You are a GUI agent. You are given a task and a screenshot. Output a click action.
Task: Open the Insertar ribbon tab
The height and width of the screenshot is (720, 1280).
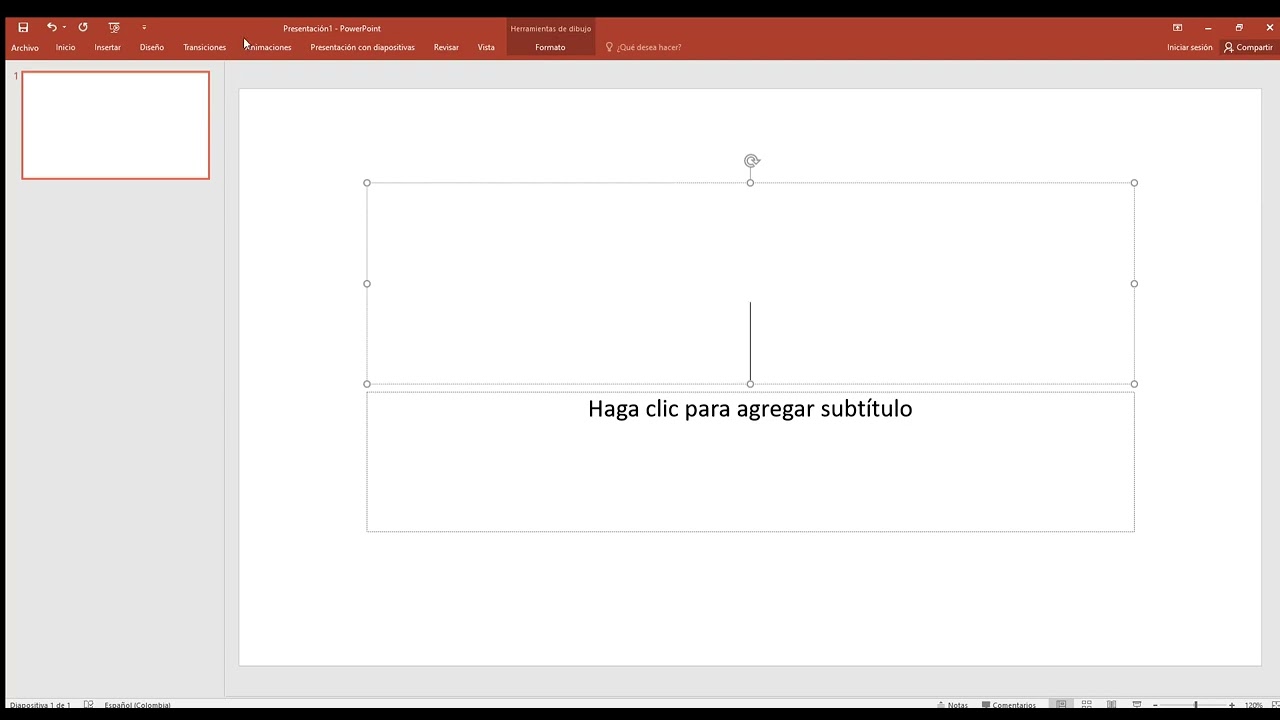pos(108,48)
